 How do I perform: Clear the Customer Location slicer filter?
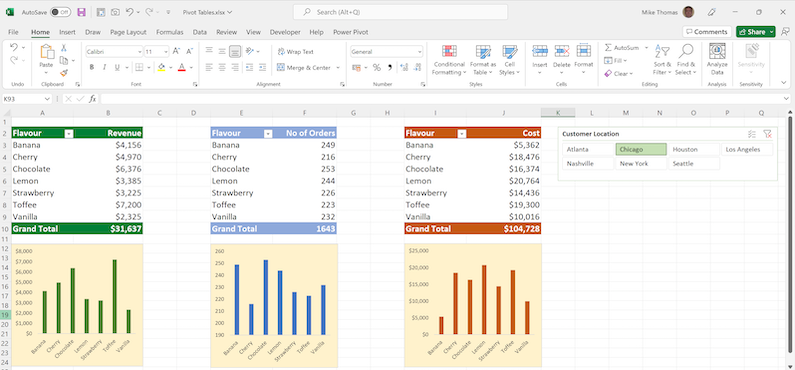point(767,134)
